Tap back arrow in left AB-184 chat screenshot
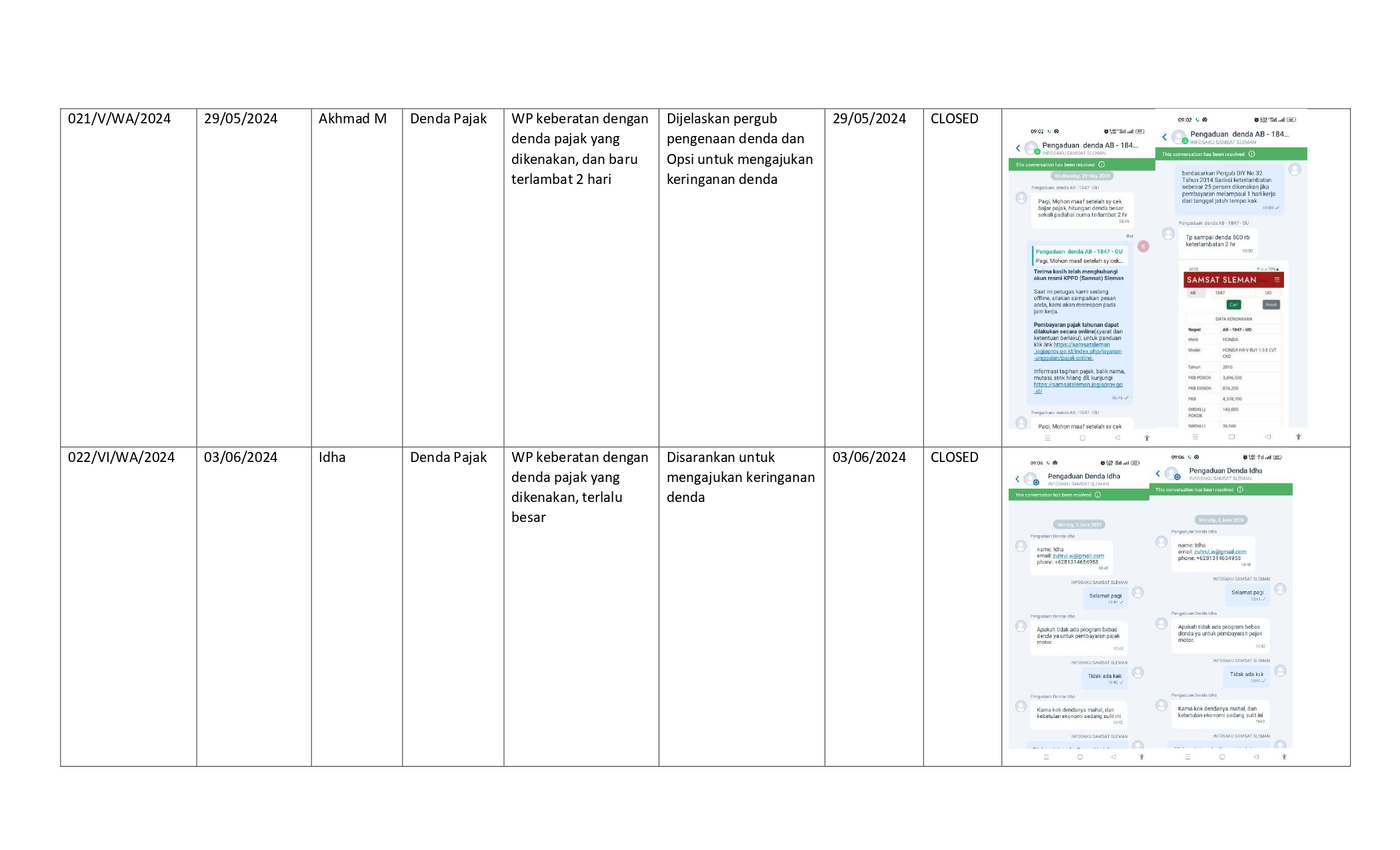This screenshot has width=1400, height=850. 1018,148
